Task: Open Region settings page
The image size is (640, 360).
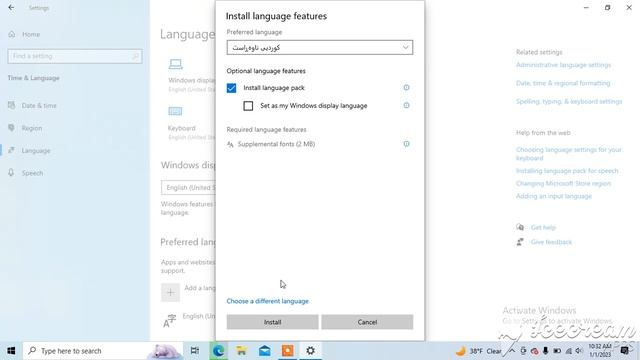Action: click(x=32, y=128)
